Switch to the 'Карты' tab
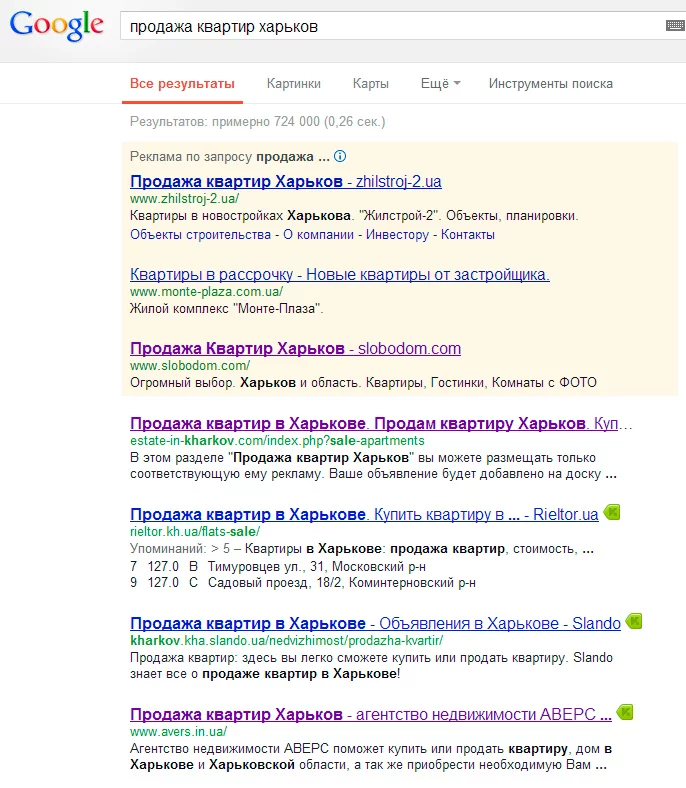686x788 pixels. pyautogui.click(x=371, y=84)
